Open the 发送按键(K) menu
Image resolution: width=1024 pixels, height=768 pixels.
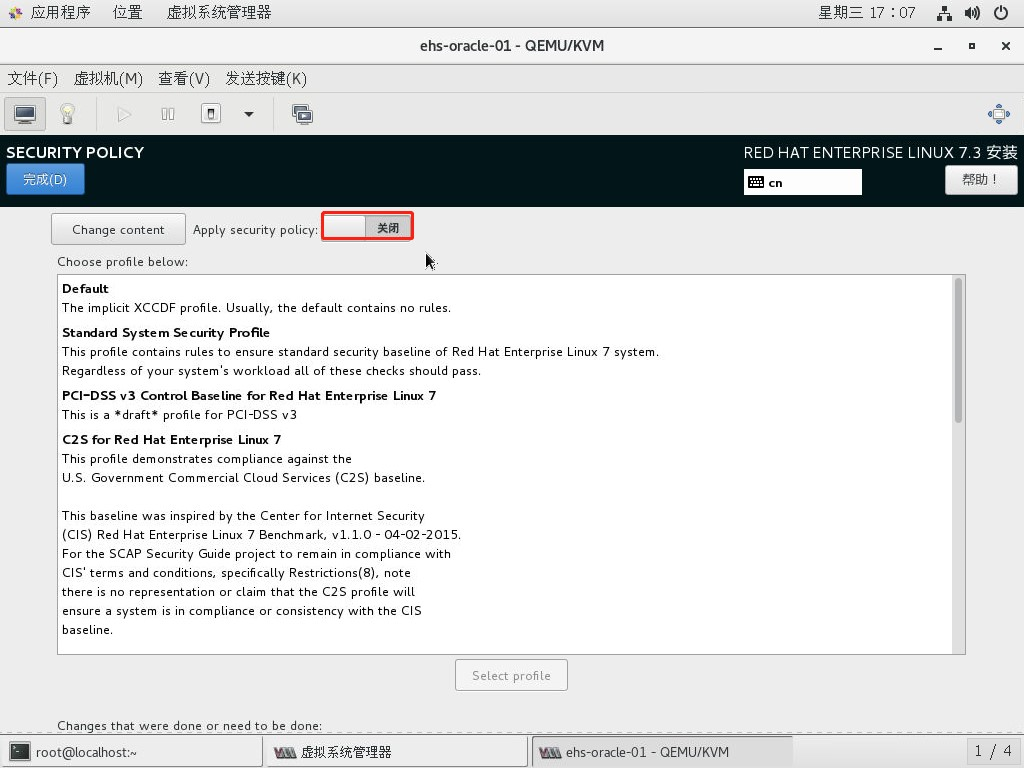[x=266, y=79]
